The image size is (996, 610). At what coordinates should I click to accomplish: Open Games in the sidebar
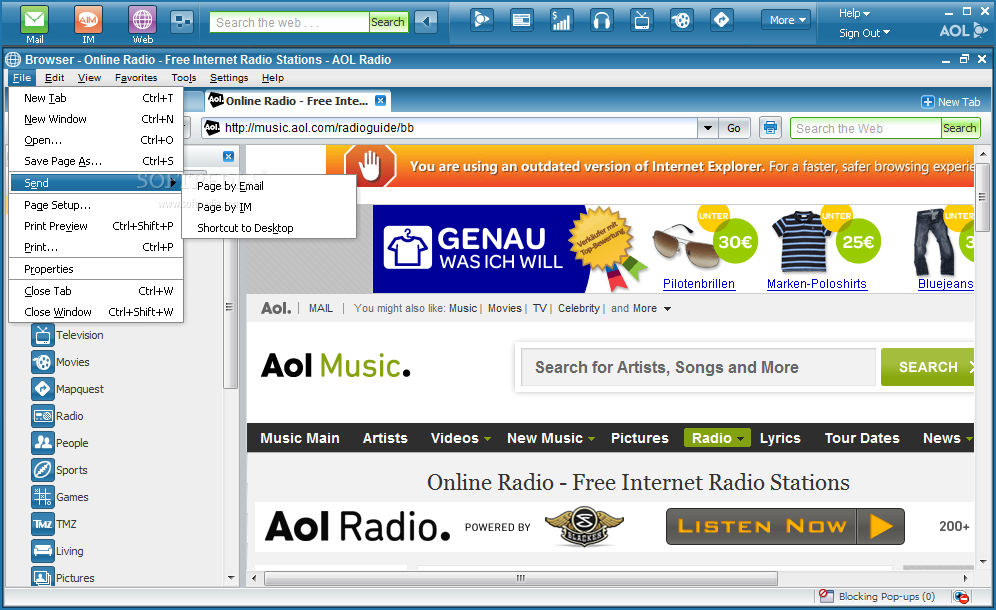pyautogui.click(x=60, y=497)
